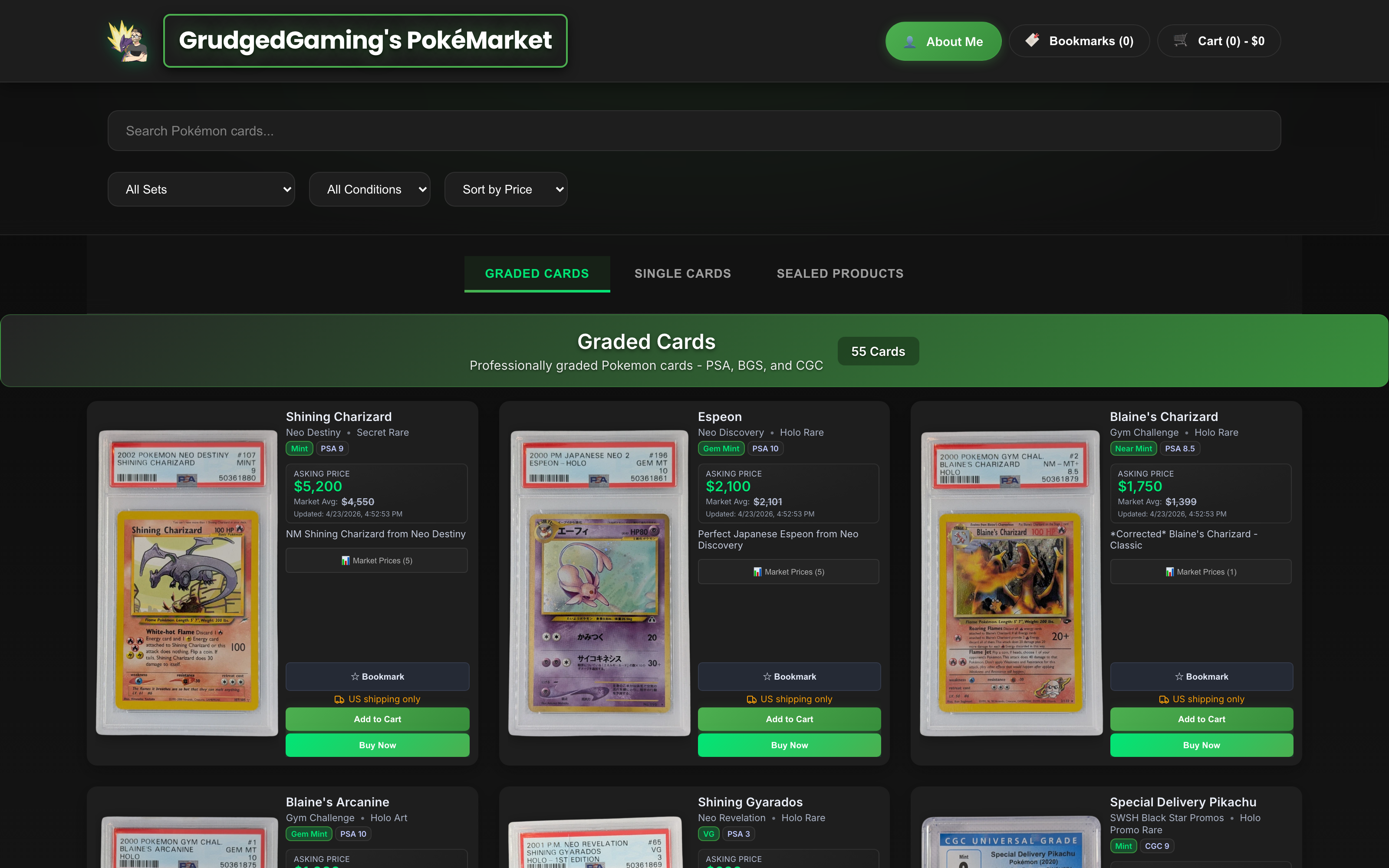Click the About Me person icon
The image size is (1389, 868).
[x=910, y=41]
